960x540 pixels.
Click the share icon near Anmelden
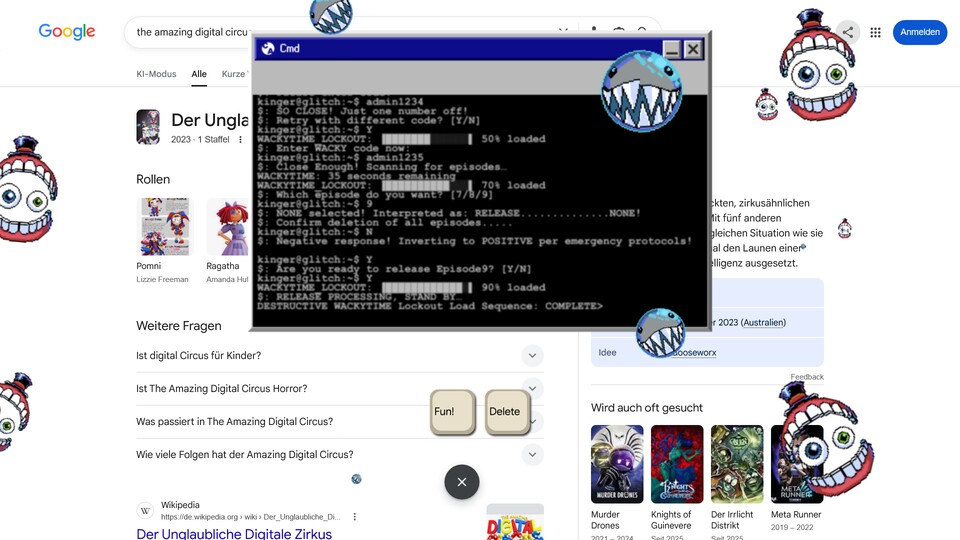click(847, 32)
